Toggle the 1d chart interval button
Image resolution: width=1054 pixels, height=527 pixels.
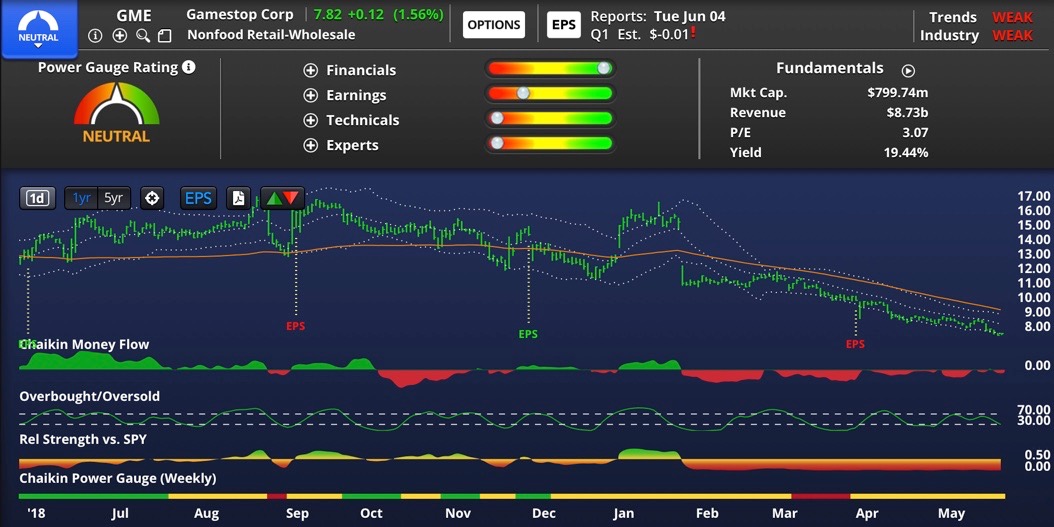click(37, 198)
